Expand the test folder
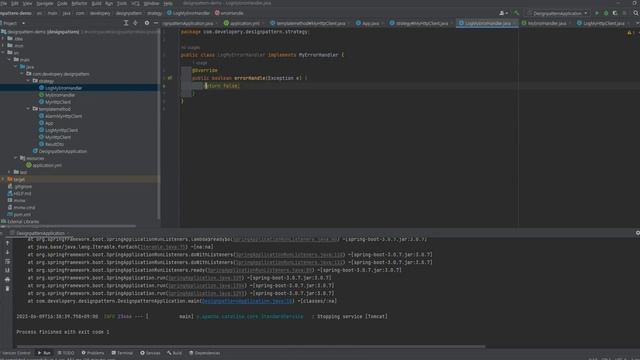640x360 pixels. pos(10,172)
